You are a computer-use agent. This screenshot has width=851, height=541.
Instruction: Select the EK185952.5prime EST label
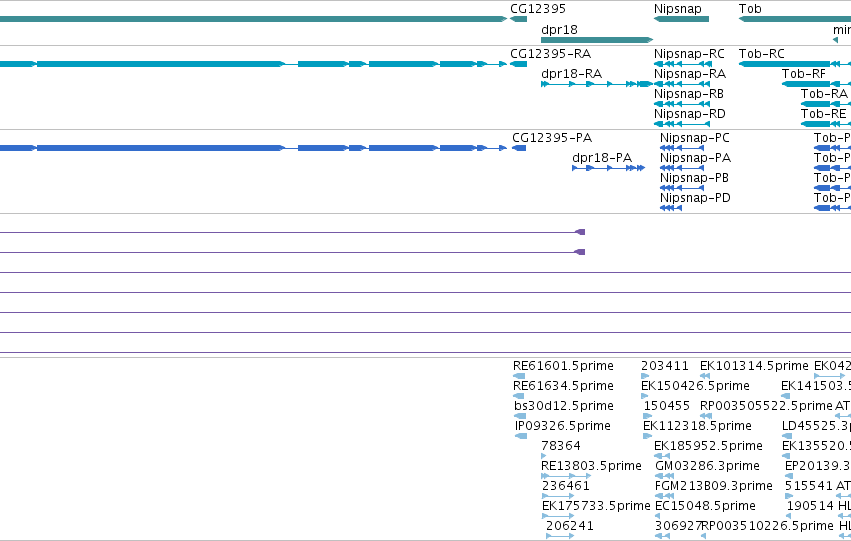[708, 446]
